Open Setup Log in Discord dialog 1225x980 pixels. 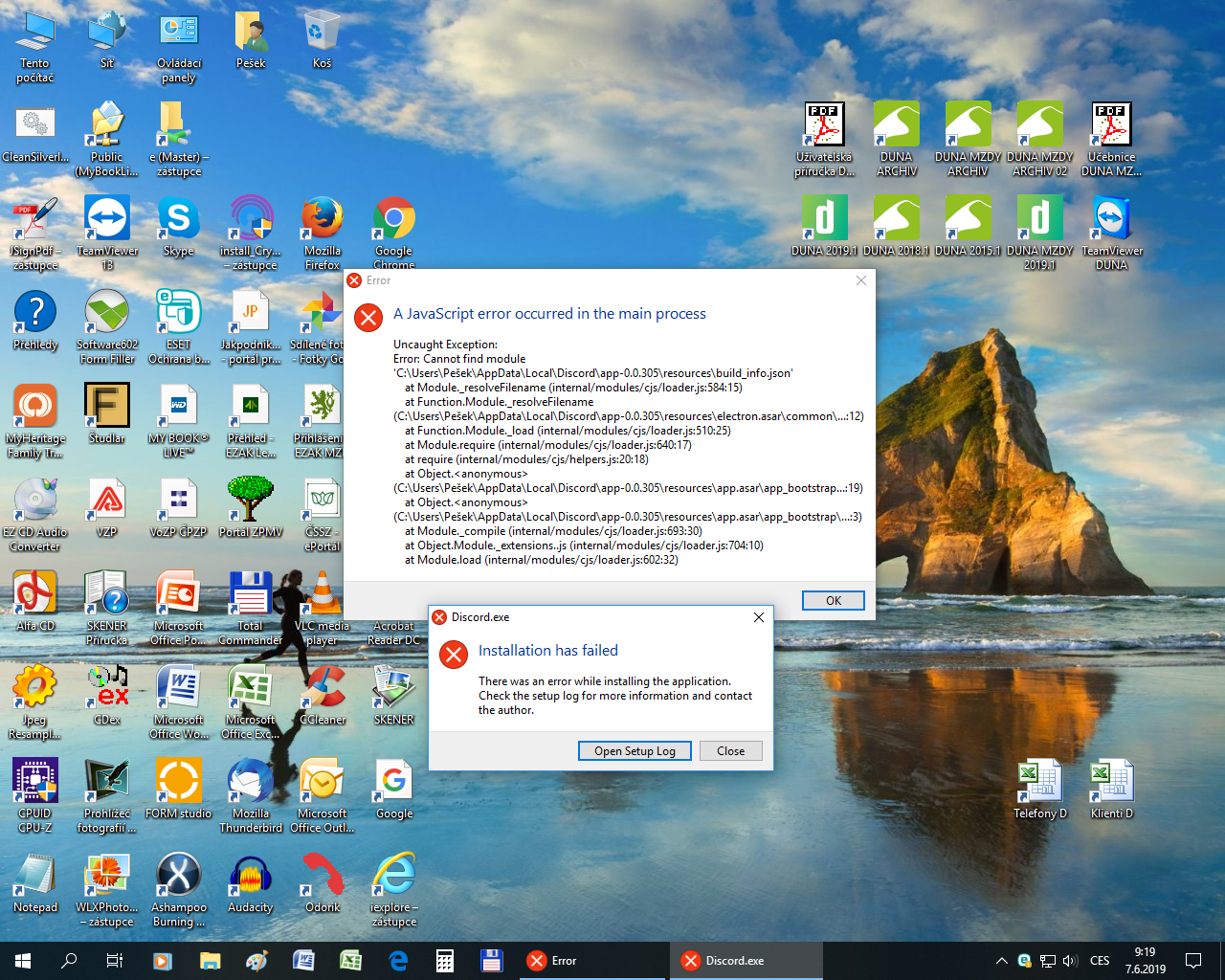(635, 751)
